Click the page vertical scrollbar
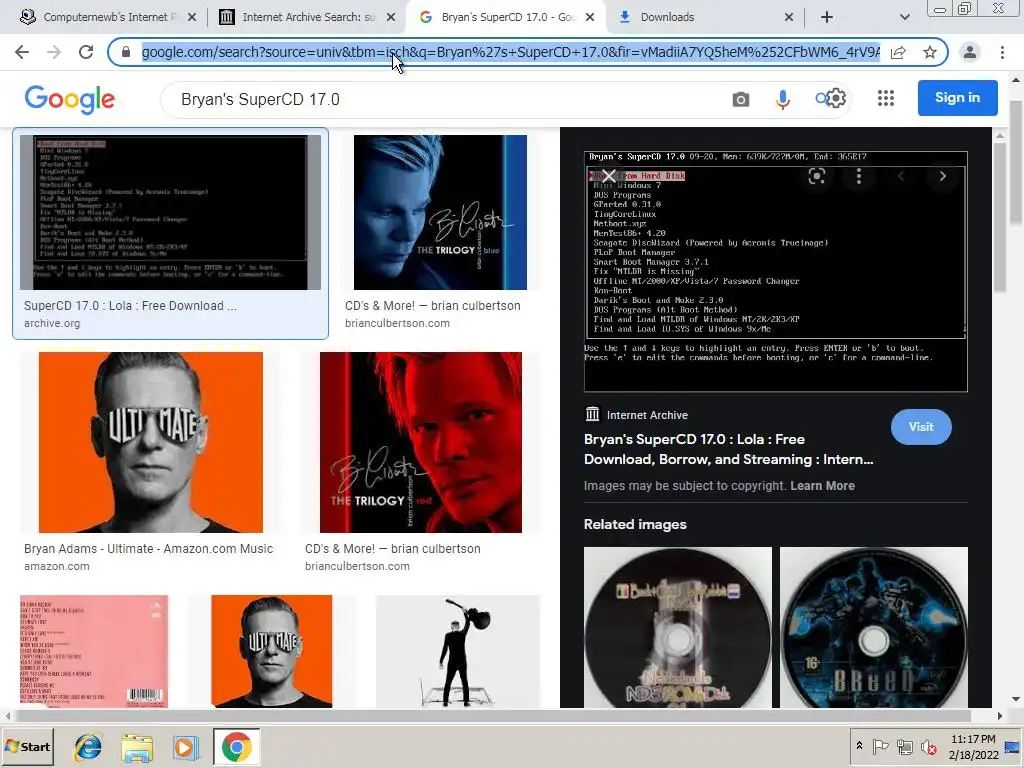 (x=1016, y=163)
